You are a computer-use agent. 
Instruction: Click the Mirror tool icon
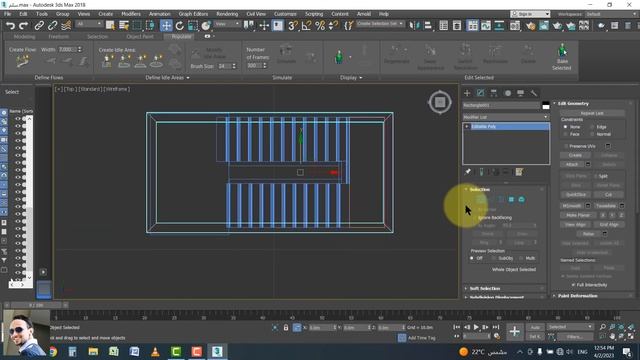(414, 26)
